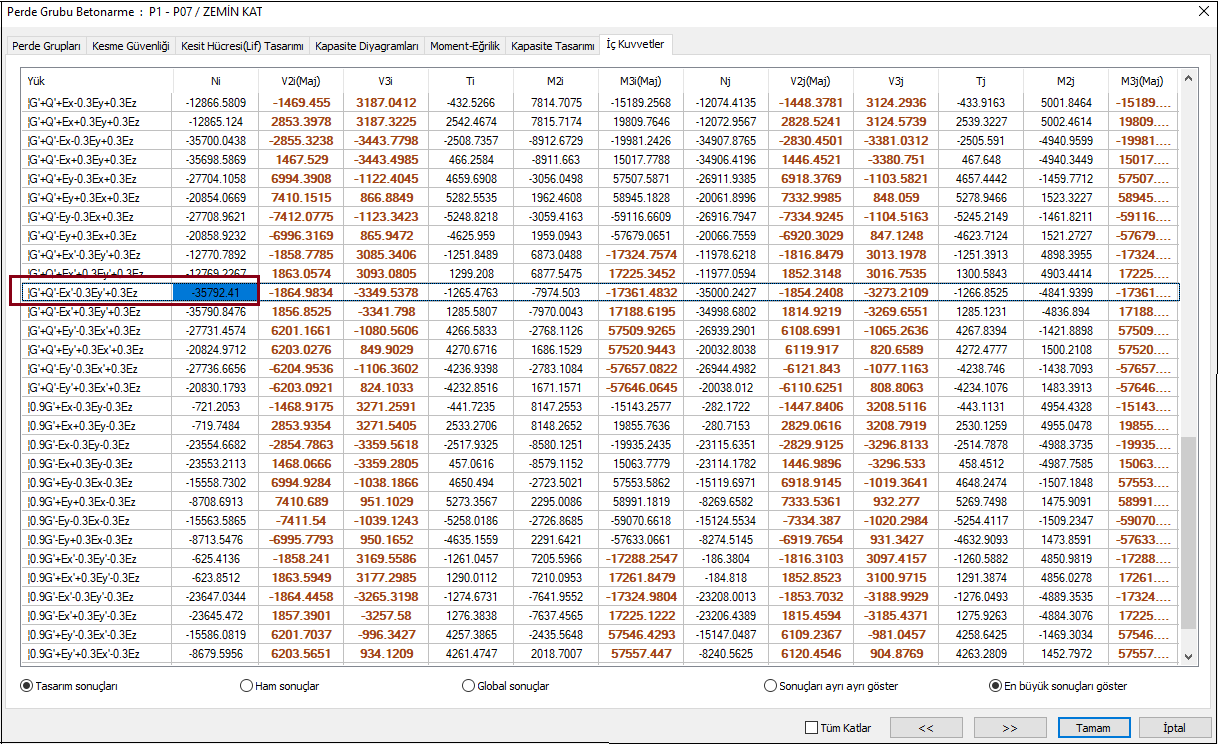Open Kesit Hücresi(Lif) Tasarımı tab

tap(242, 46)
